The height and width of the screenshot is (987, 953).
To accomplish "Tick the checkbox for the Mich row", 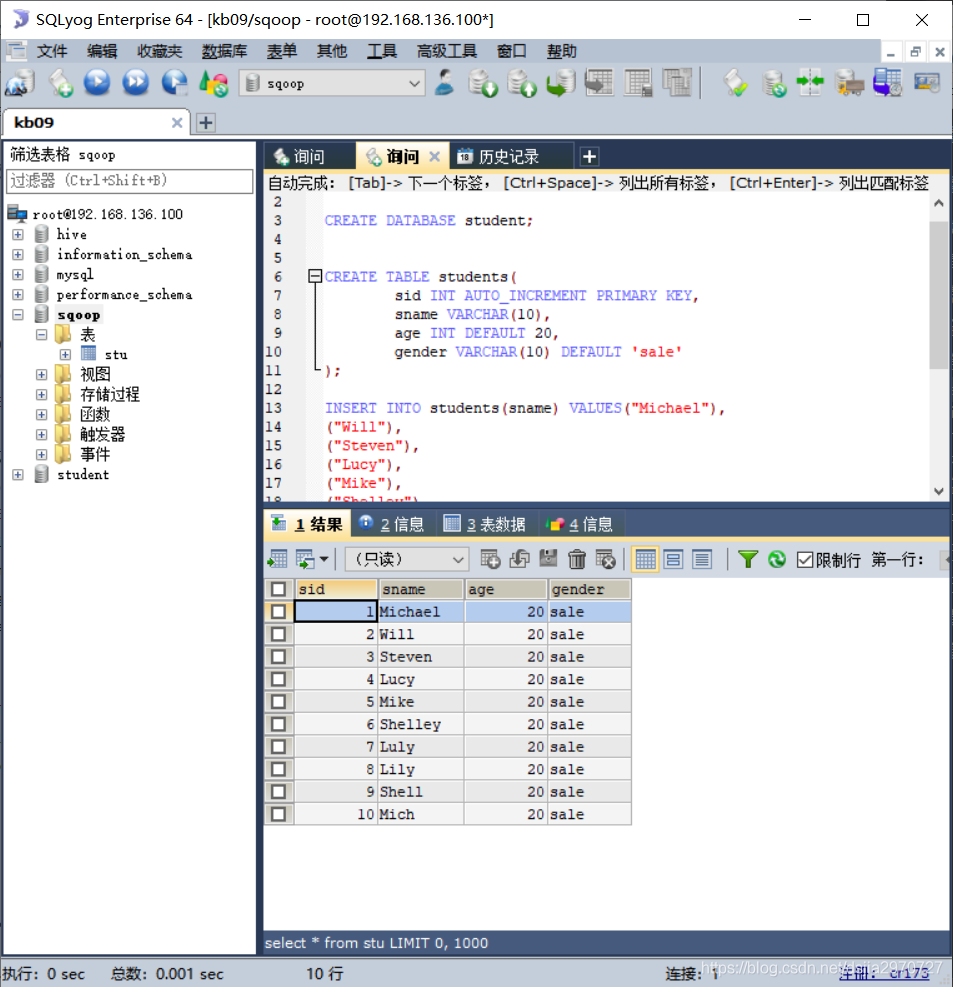I will click(x=278, y=814).
